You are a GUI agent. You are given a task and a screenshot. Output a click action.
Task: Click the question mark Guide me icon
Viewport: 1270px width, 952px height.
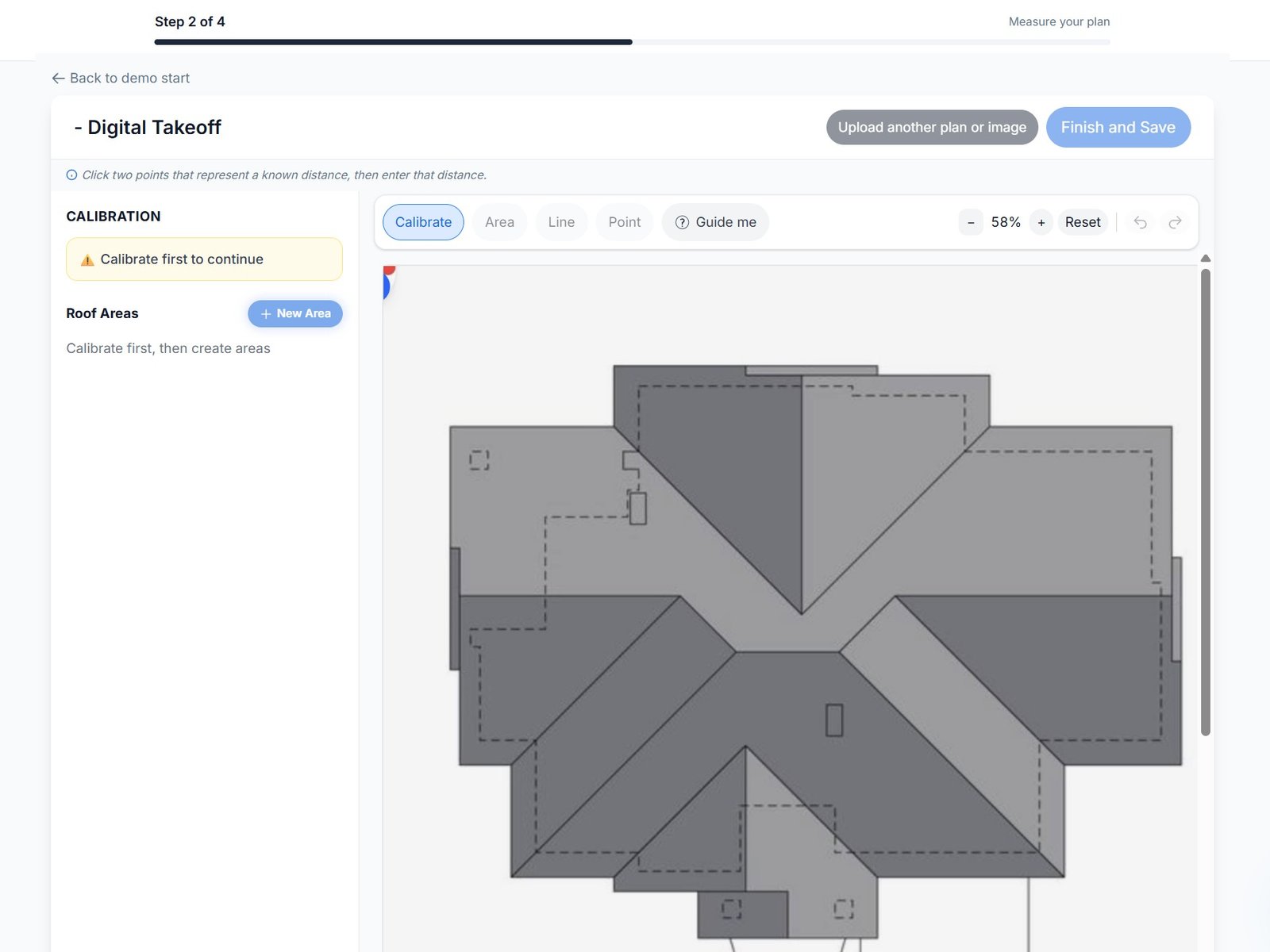click(682, 222)
